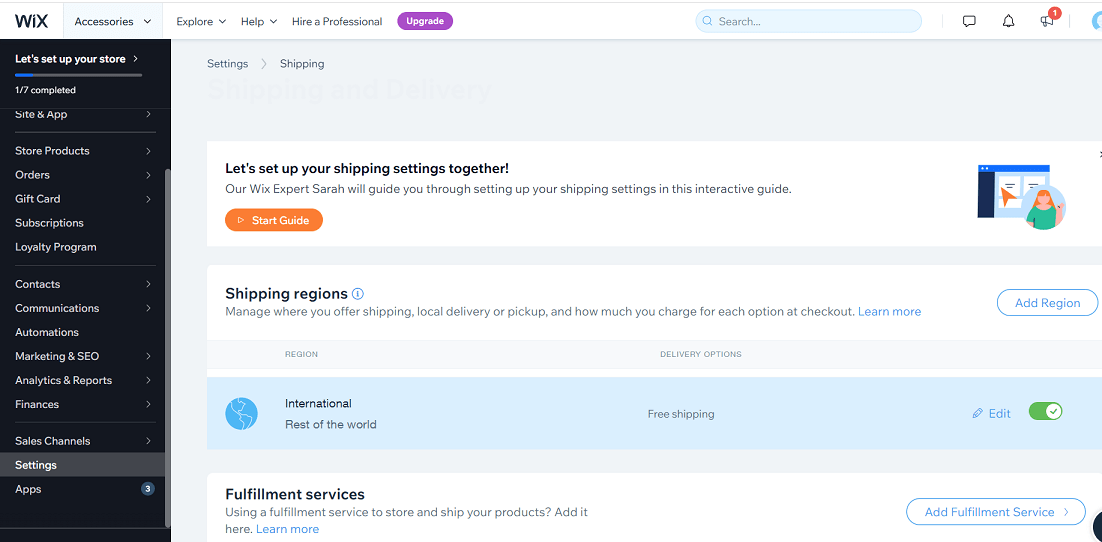This screenshot has height=542, width=1102.
Task: Click the Rest of the world text
Action: click(x=331, y=425)
